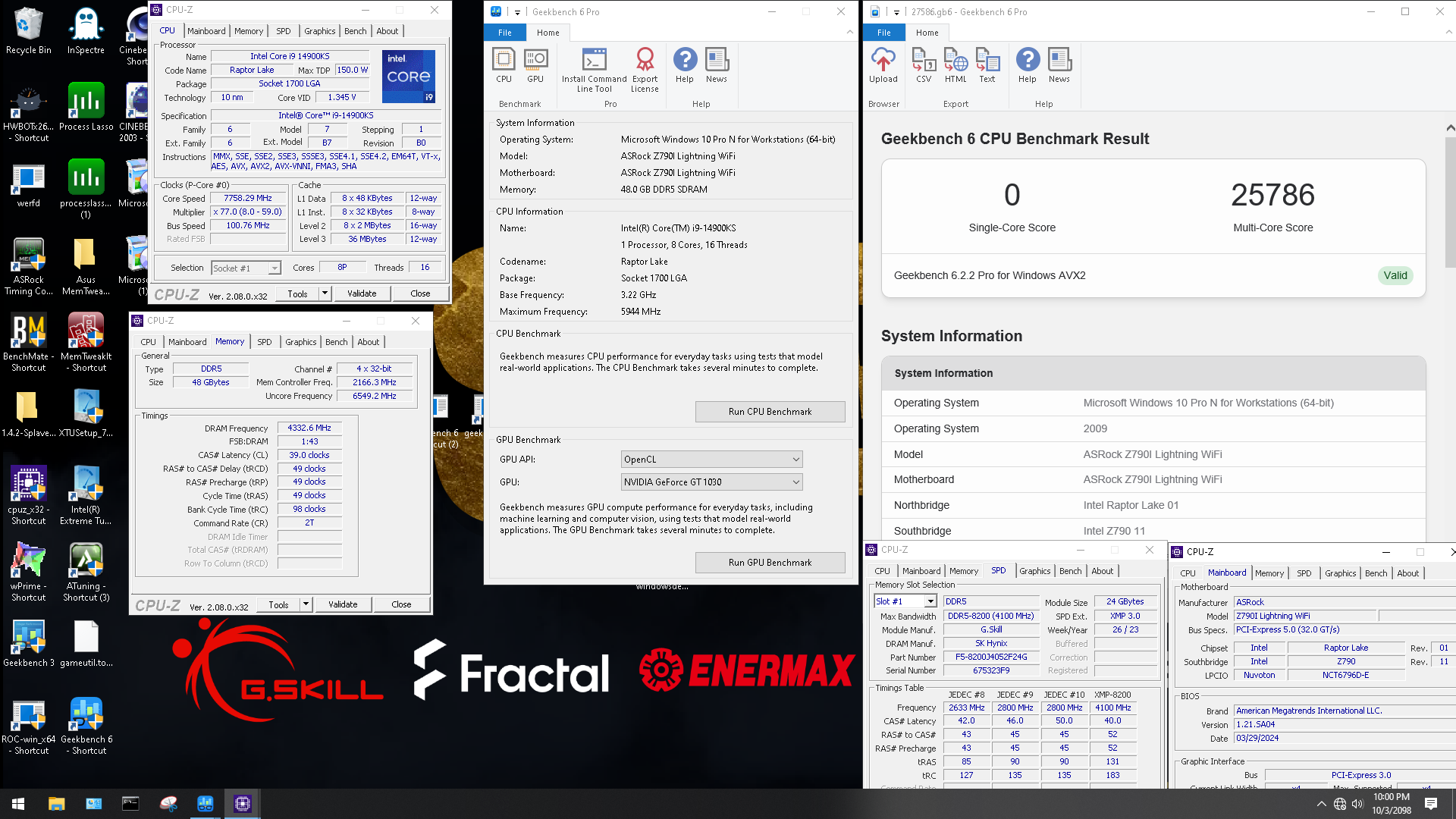Click Validate in top CPU-Z window
Screen dimensions: 1456x819
pyautogui.click(x=362, y=293)
